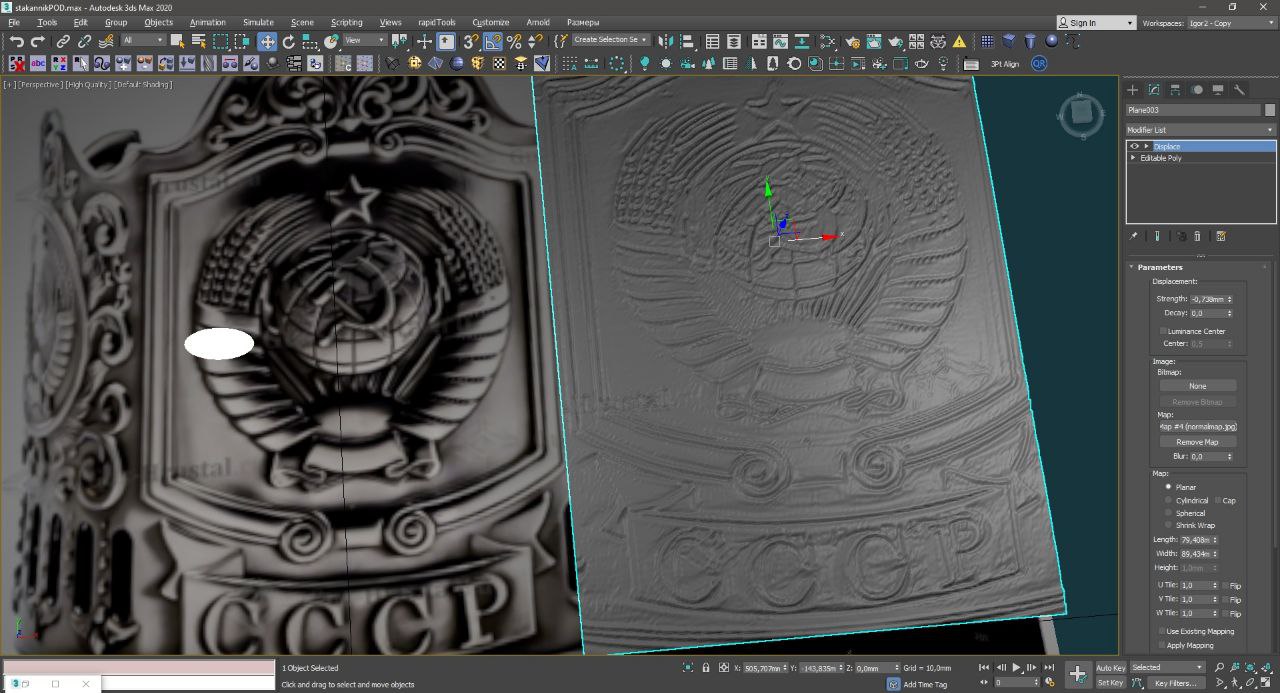The width and height of the screenshot is (1280, 693).
Task: Click the yellow warning triangle icon
Action: (960, 41)
